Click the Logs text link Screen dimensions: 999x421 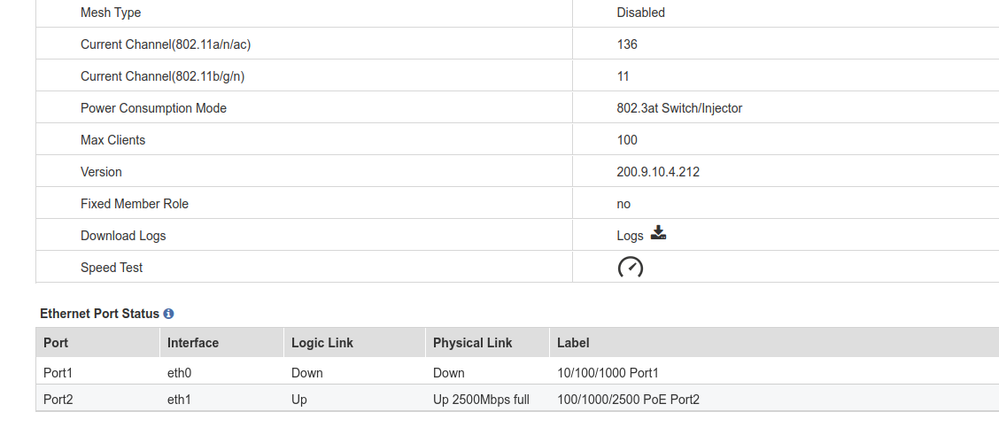(x=630, y=236)
